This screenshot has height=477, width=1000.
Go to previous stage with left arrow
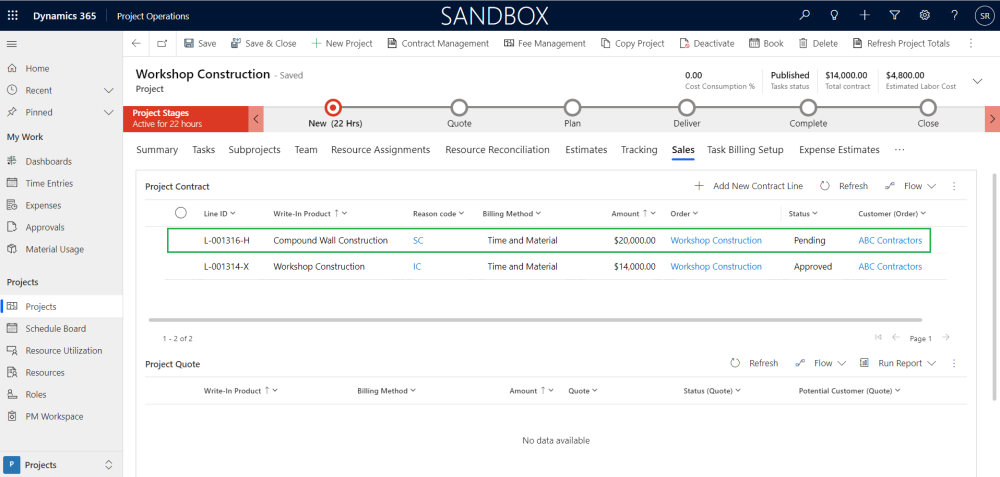click(x=256, y=119)
